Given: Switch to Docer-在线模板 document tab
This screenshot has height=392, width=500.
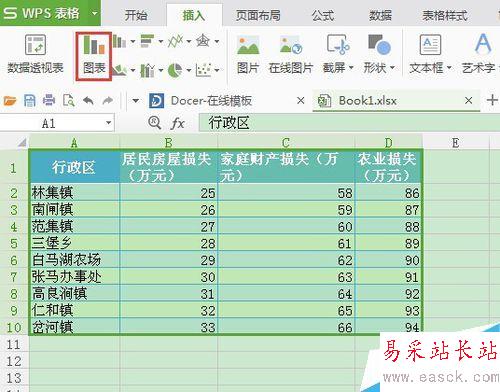Looking at the screenshot, I should [x=211, y=101].
